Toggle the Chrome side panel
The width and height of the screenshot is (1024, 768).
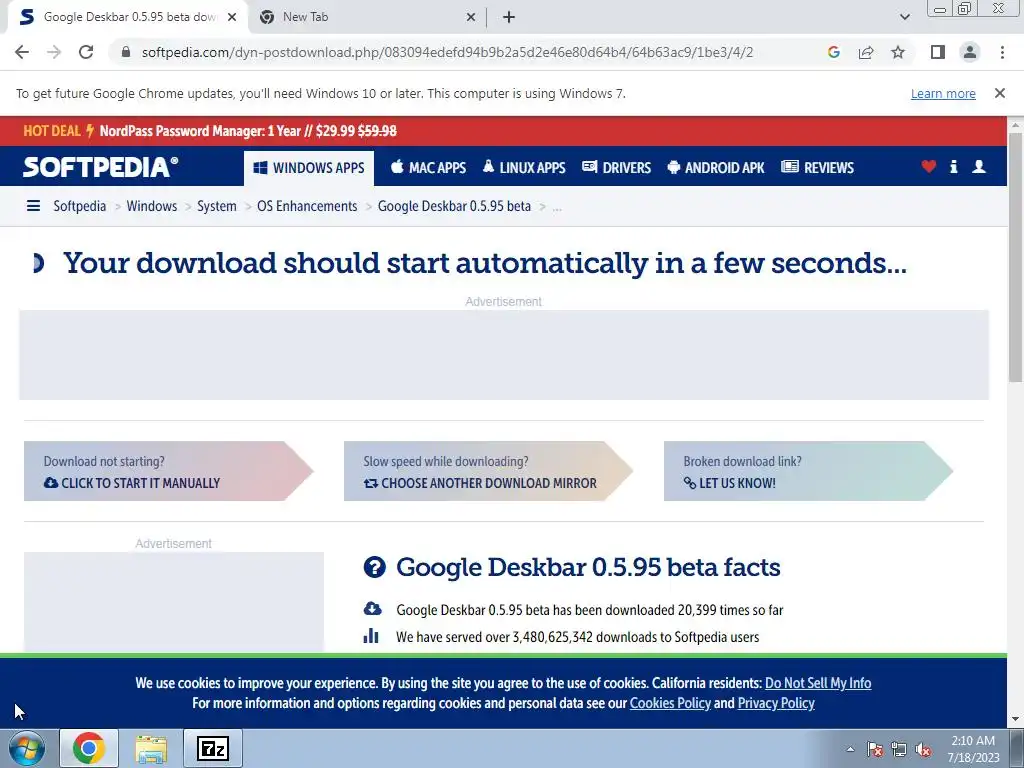pyautogui.click(x=938, y=52)
